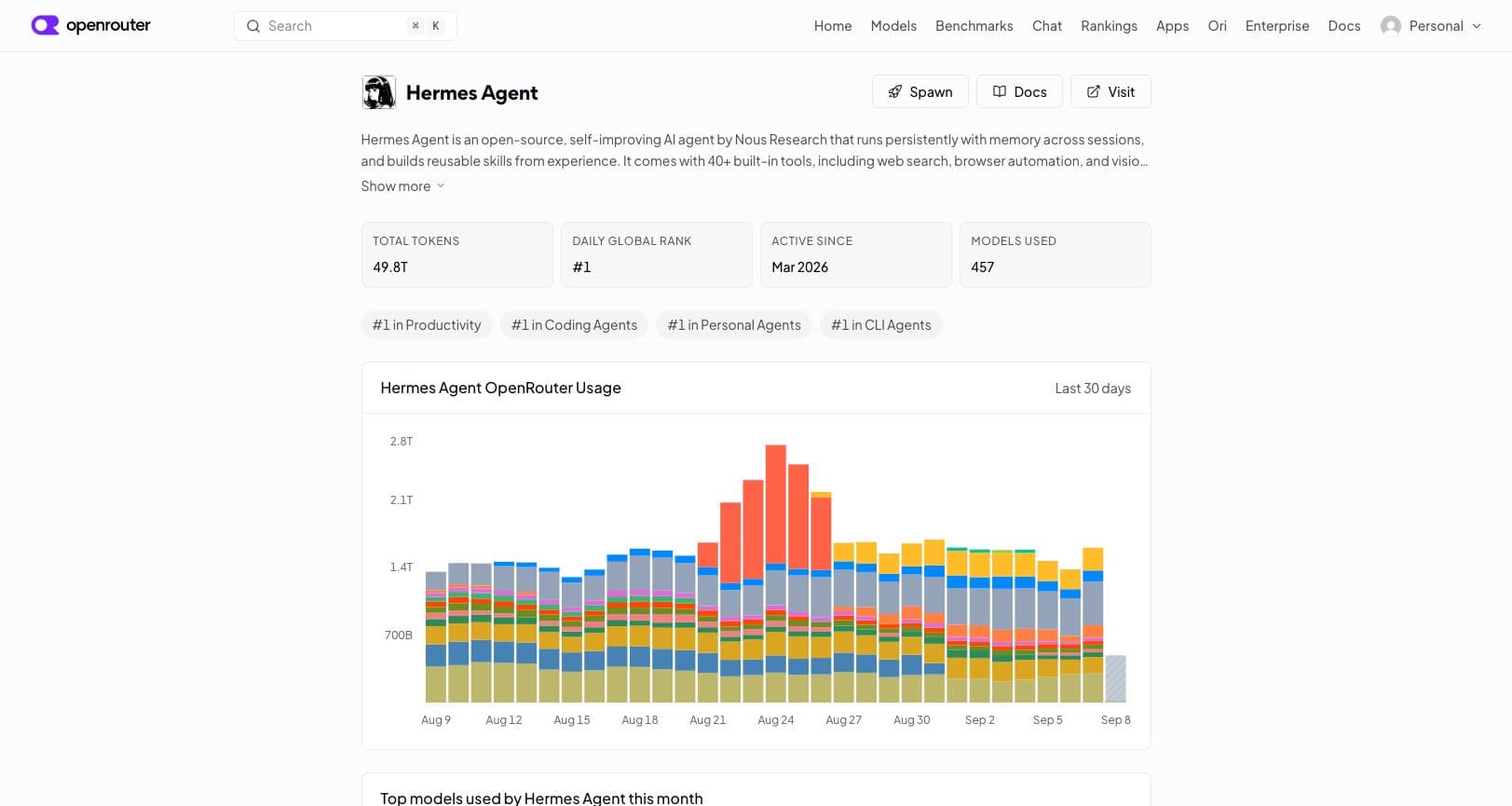
Task: Open the Home nav item
Action: pyautogui.click(x=833, y=26)
